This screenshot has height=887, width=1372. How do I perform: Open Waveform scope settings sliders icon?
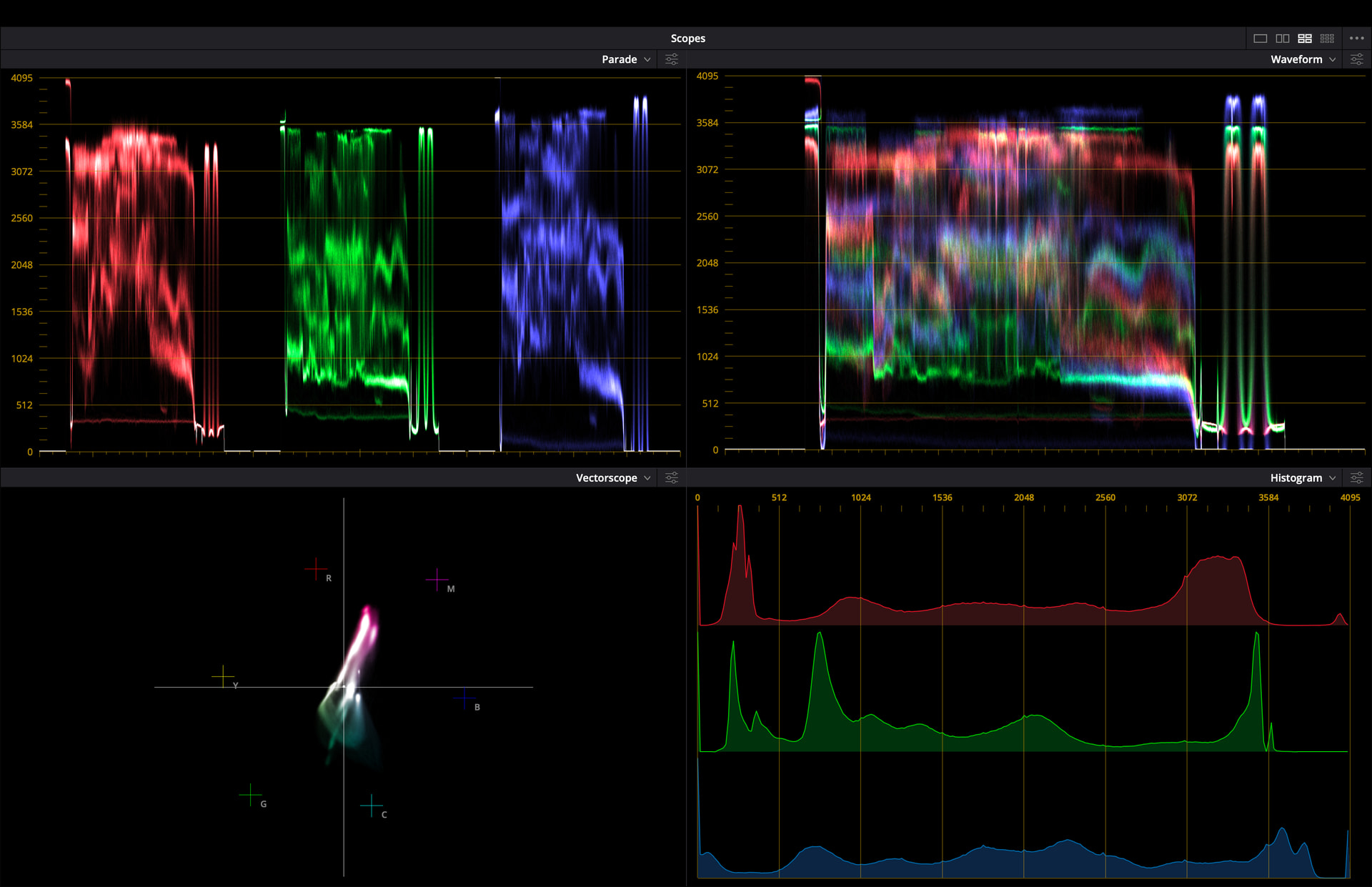pos(1356,59)
